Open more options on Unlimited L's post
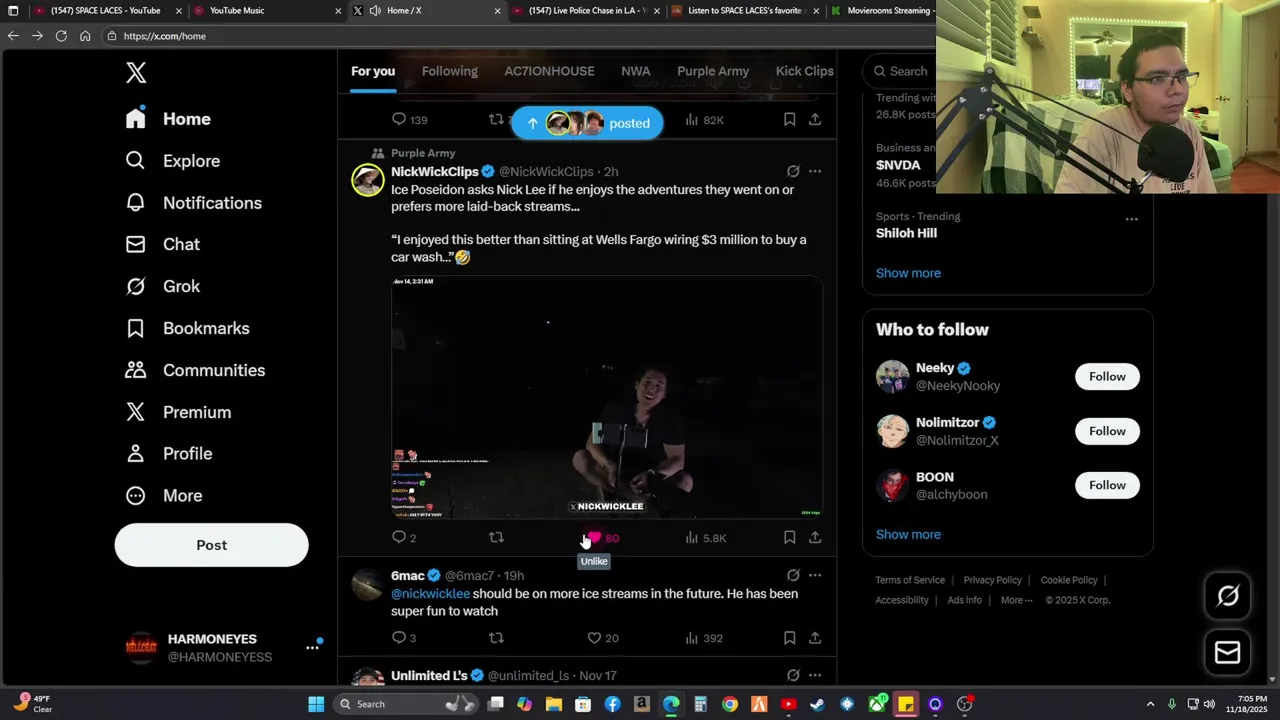 [x=815, y=675]
